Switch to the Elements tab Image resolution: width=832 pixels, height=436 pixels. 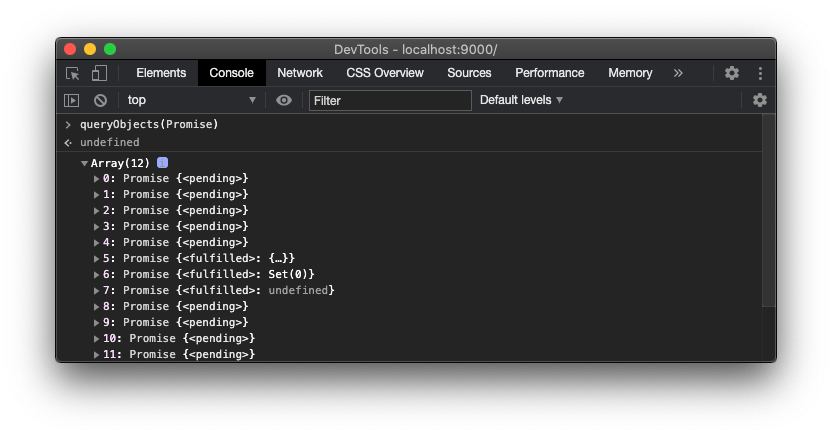[161, 73]
